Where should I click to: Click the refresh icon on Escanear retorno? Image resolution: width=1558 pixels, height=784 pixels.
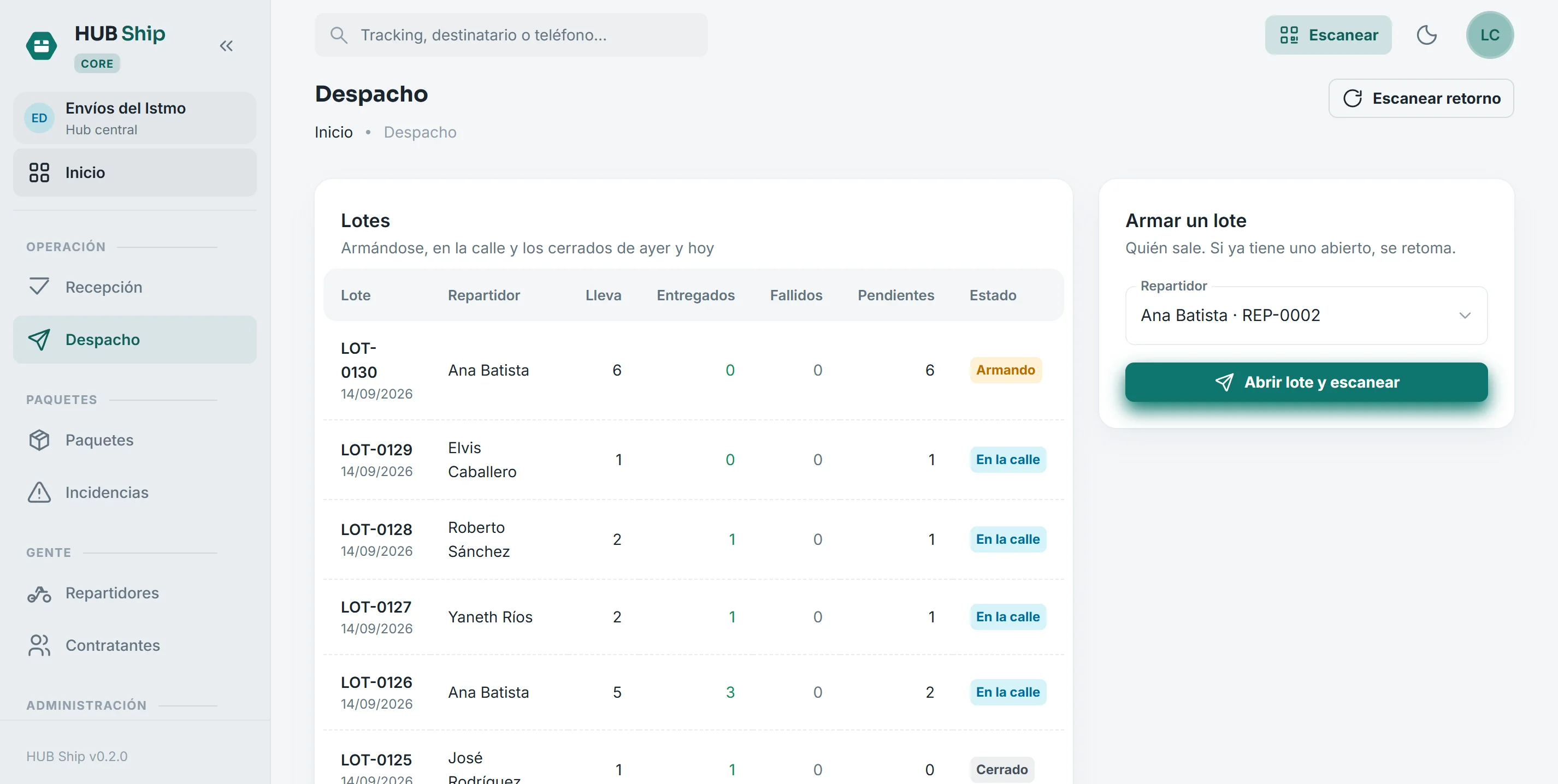click(x=1353, y=98)
